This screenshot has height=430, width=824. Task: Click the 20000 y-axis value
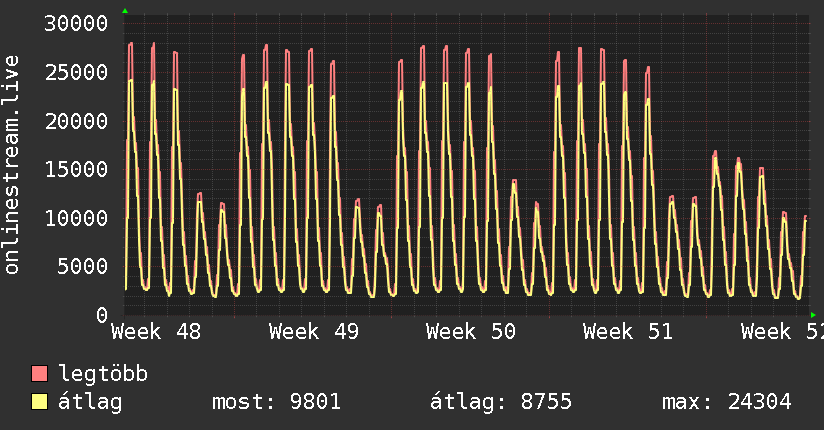click(76, 121)
